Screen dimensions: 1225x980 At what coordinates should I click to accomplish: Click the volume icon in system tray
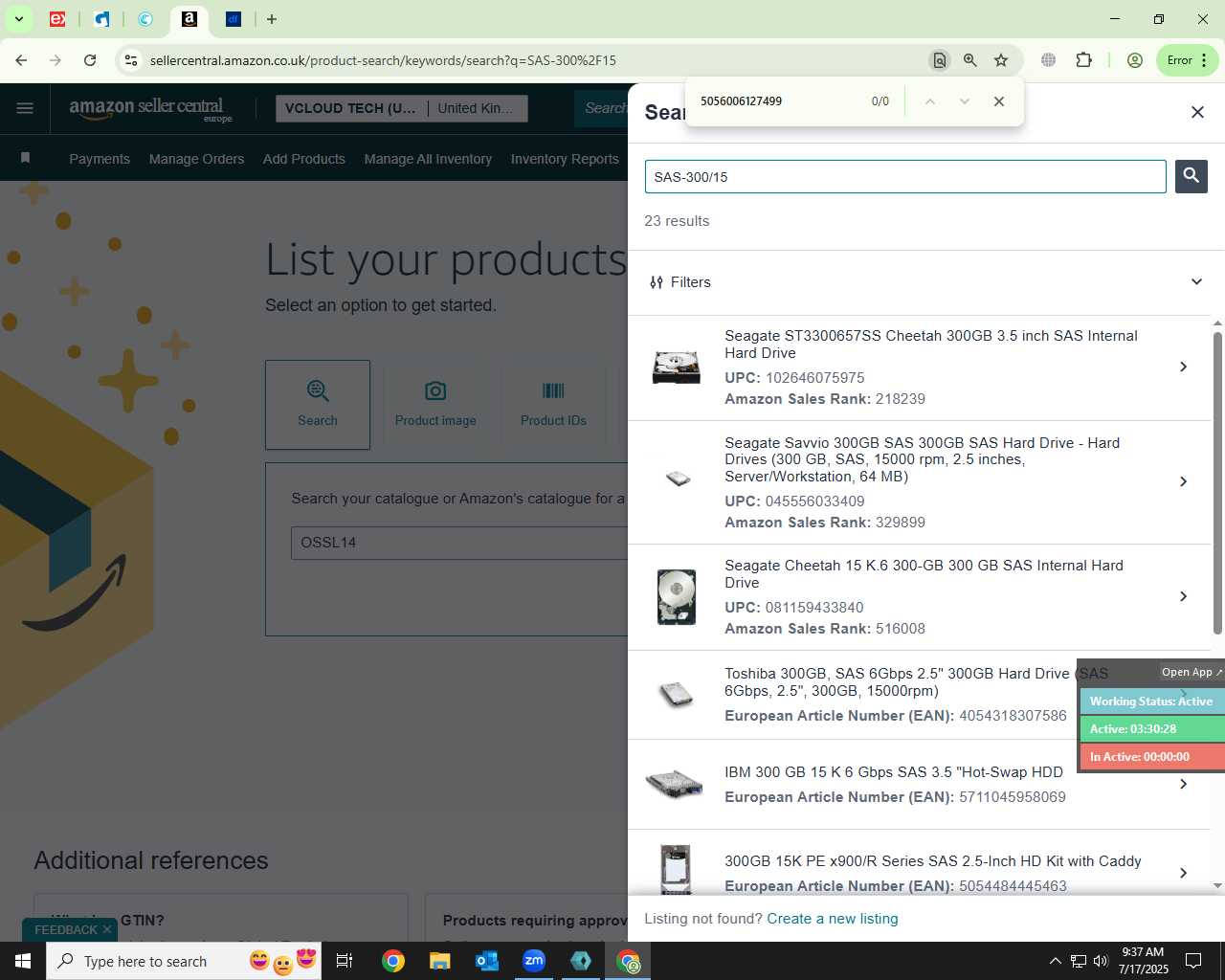tap(1101, 961)
